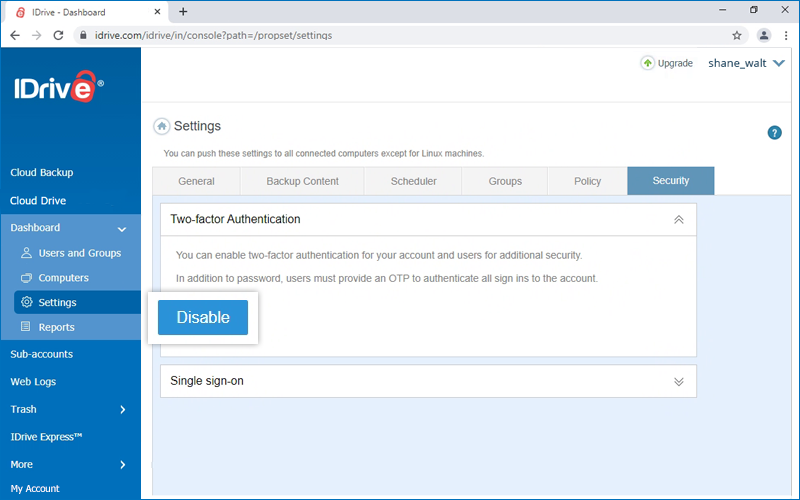Open Web Logs in the sidebar
This screenshot has height=500, width=800.
click(x=33, y=382)
